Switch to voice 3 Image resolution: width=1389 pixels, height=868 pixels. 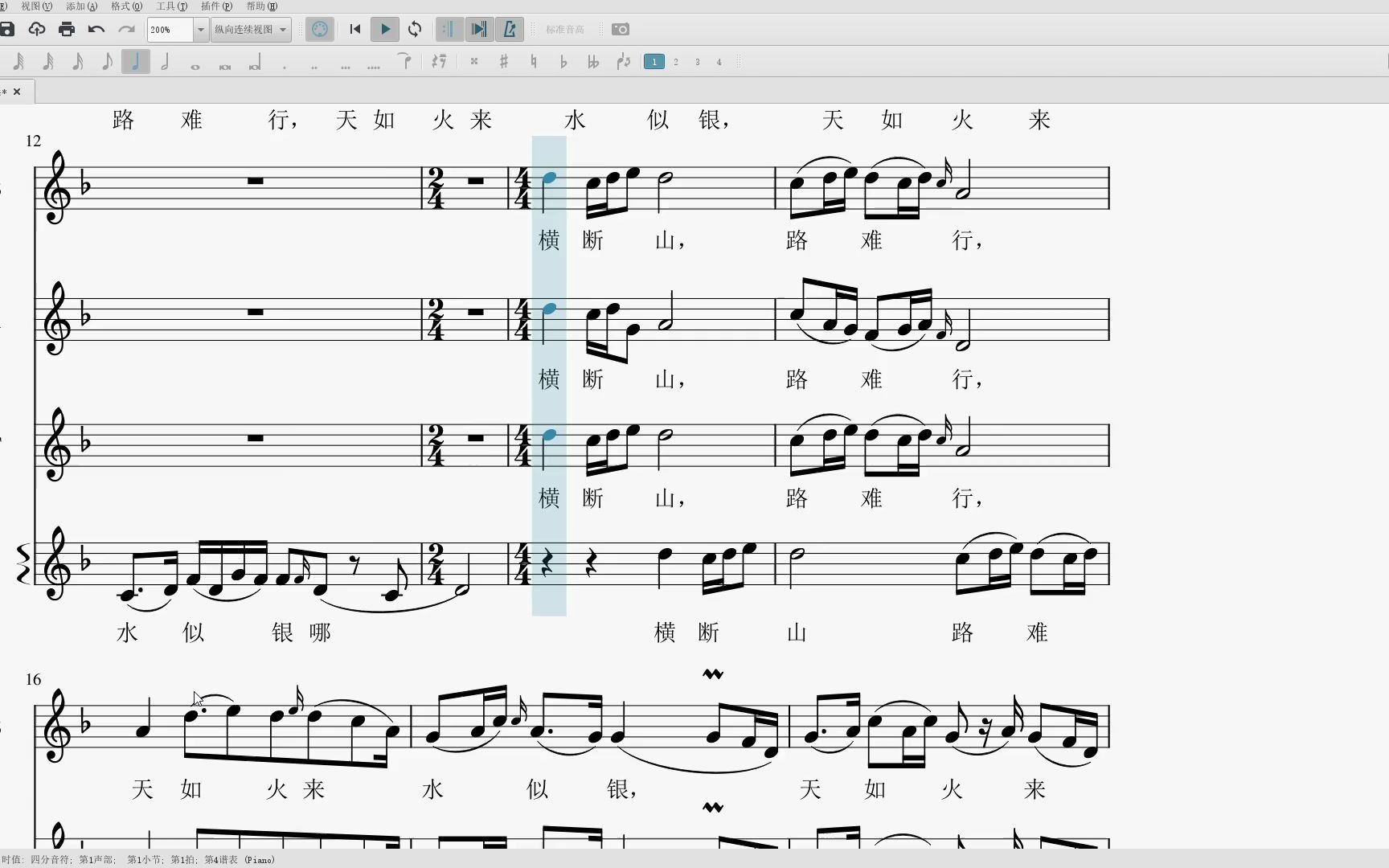click(698, 62)
